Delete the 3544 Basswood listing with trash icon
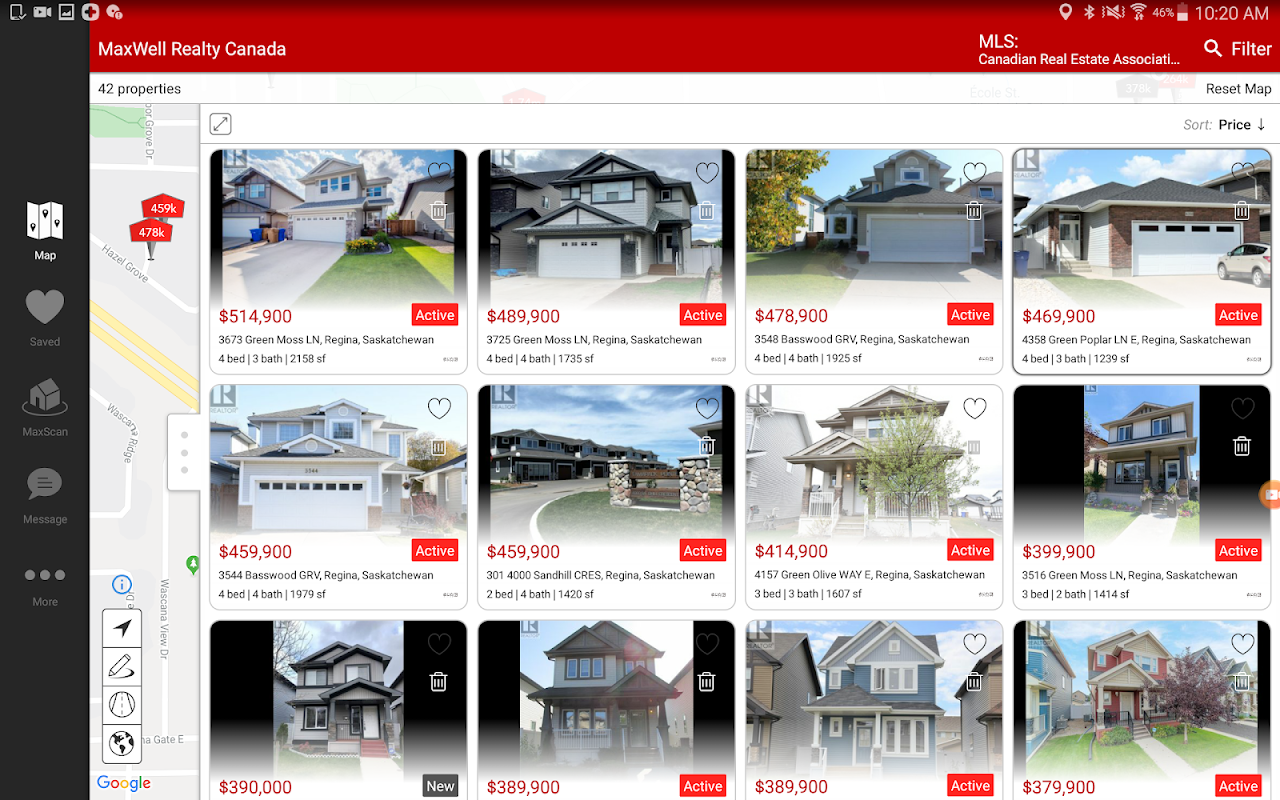Viewport: 1280px width, 800px height. (x=438, y=447)
